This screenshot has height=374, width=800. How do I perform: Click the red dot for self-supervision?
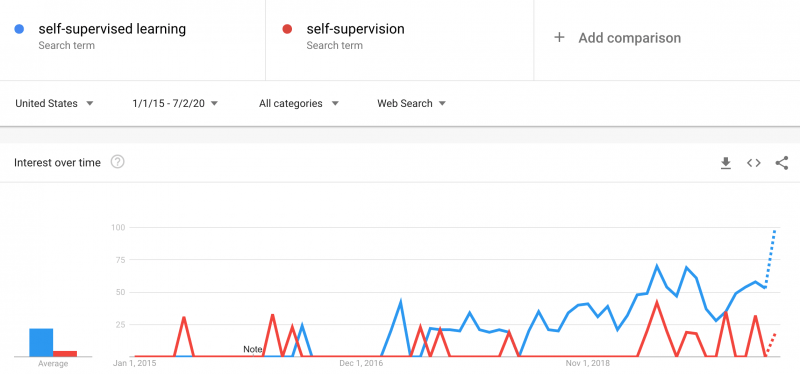[x=287, y=29]
